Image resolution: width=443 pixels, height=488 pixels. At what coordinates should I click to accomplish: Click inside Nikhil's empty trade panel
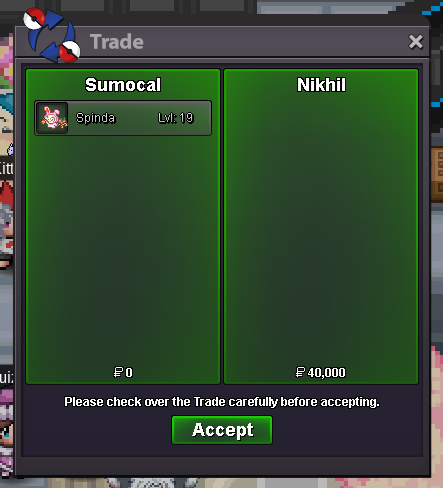click(321, 227)
